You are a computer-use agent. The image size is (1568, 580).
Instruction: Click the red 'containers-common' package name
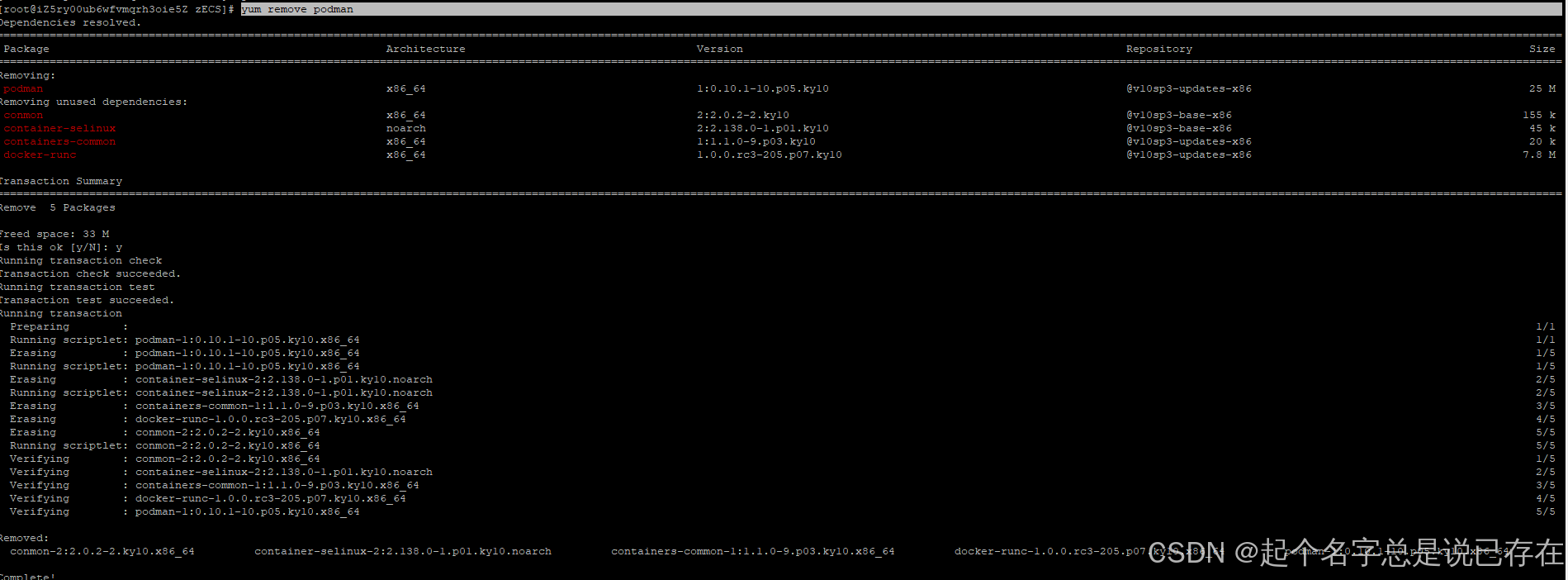(x=59, y=141)
